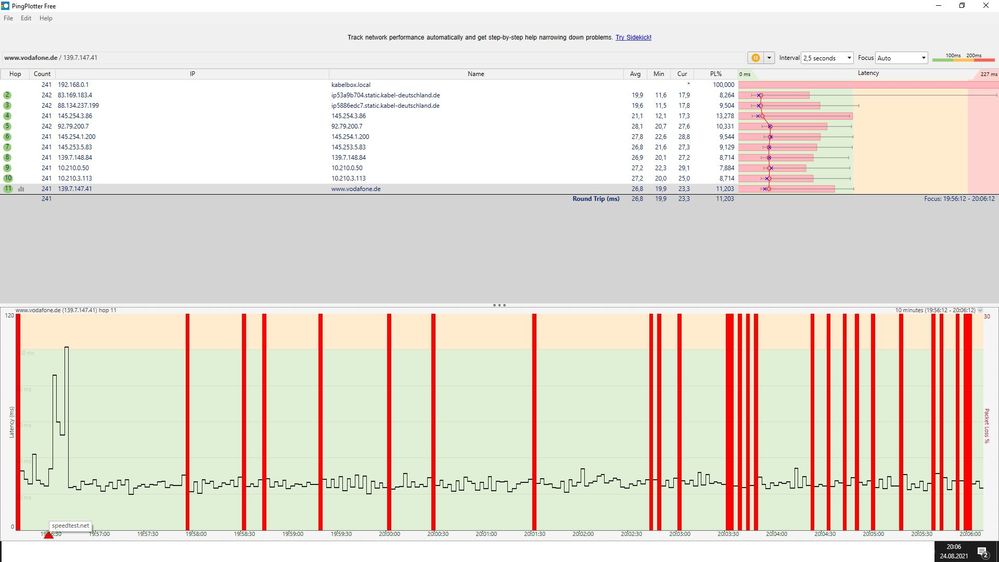Open the dropdown arrow beside the pause button

(769, 58)
